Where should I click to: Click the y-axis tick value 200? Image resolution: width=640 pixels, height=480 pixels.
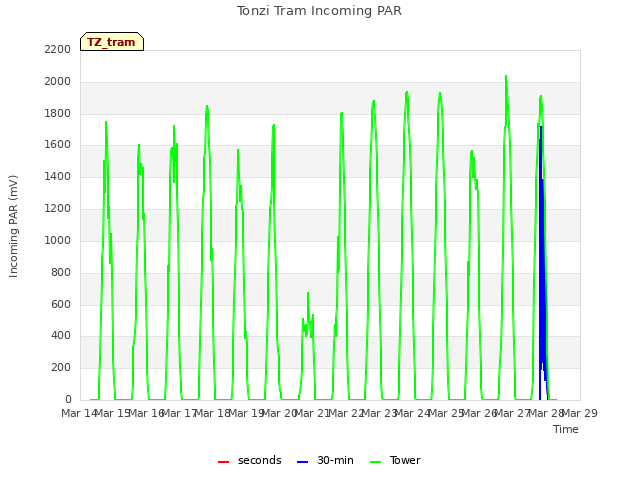61,368
